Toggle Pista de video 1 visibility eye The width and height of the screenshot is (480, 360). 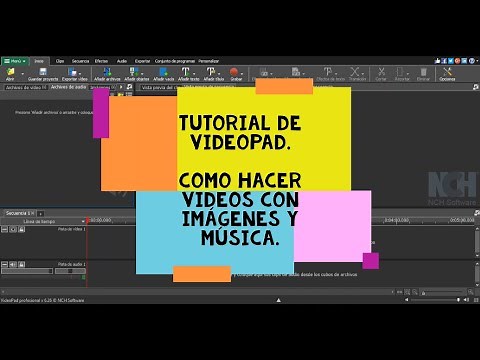click(x=13, y=229)
